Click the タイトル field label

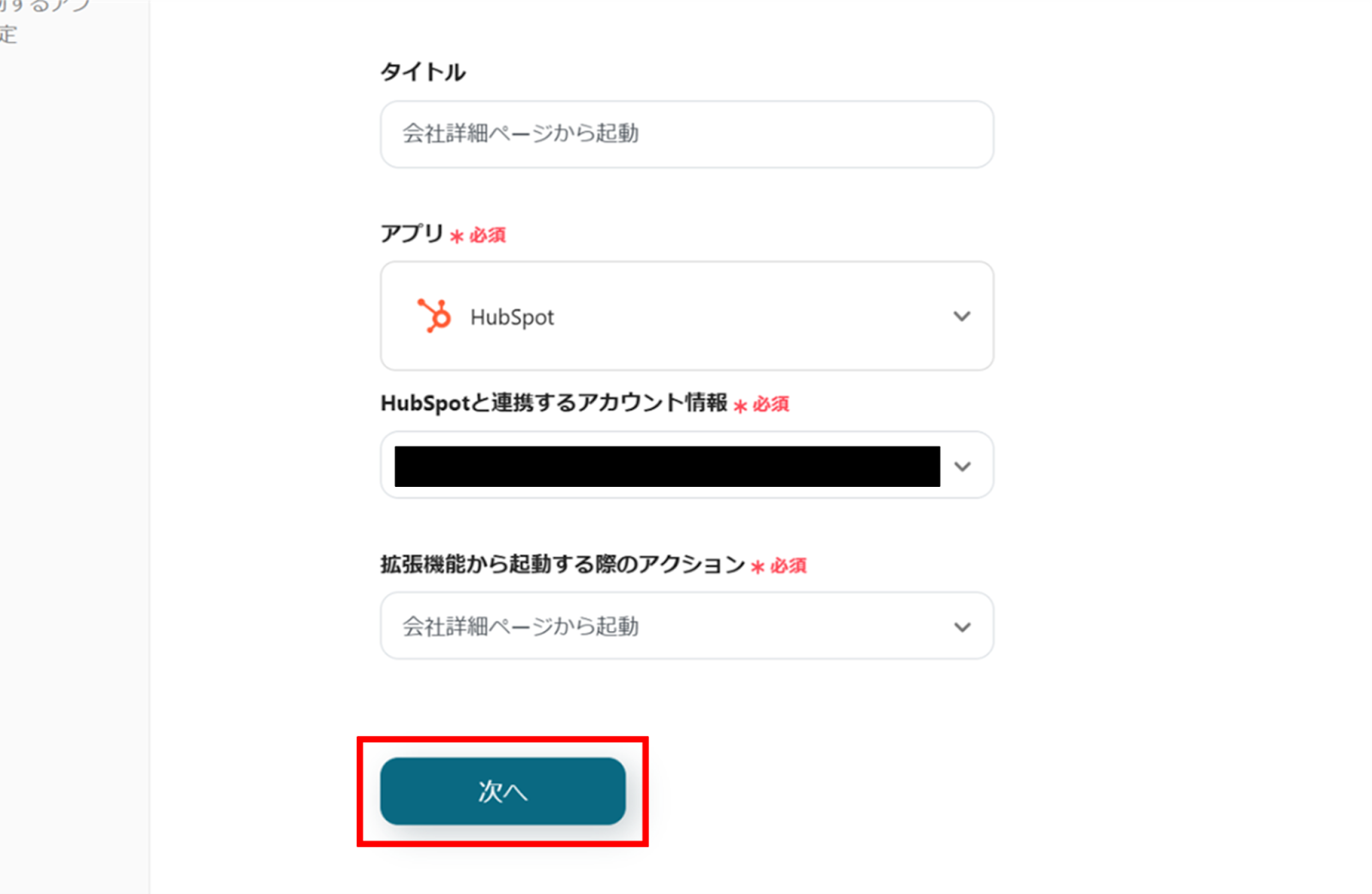click(x=423, y=72)
